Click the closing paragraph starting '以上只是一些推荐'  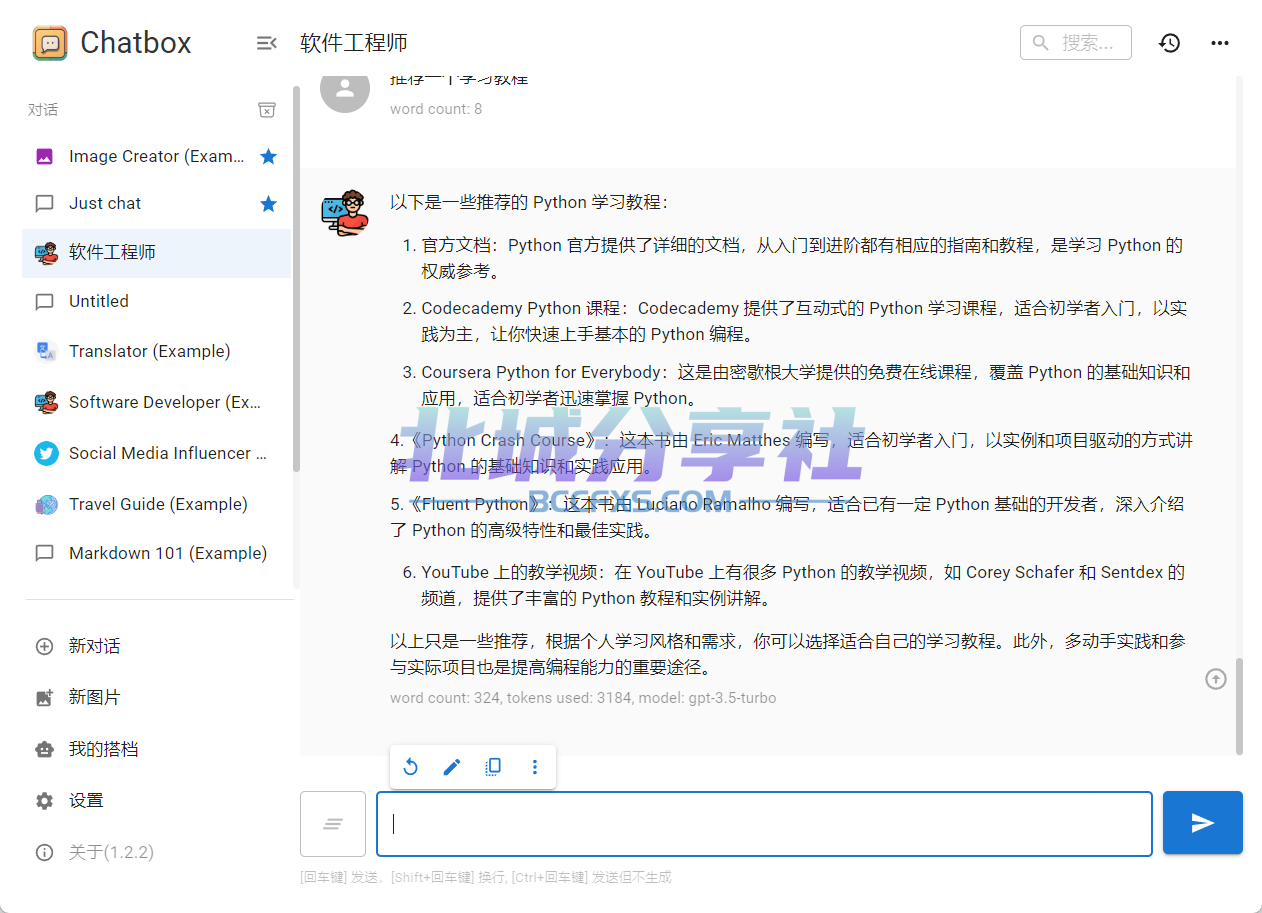click(789, 654)
